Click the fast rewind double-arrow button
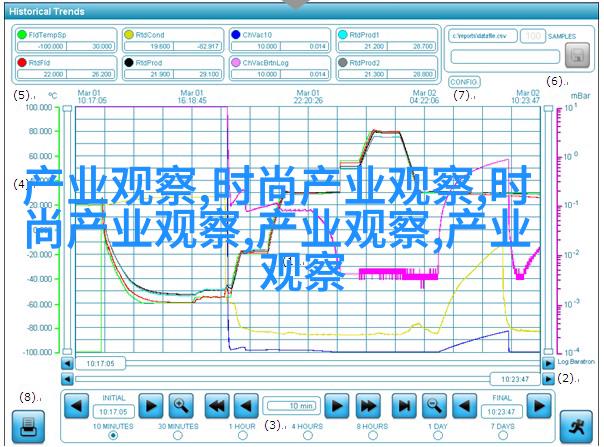Viewport: 604px width, 447px height. [216, 406]
